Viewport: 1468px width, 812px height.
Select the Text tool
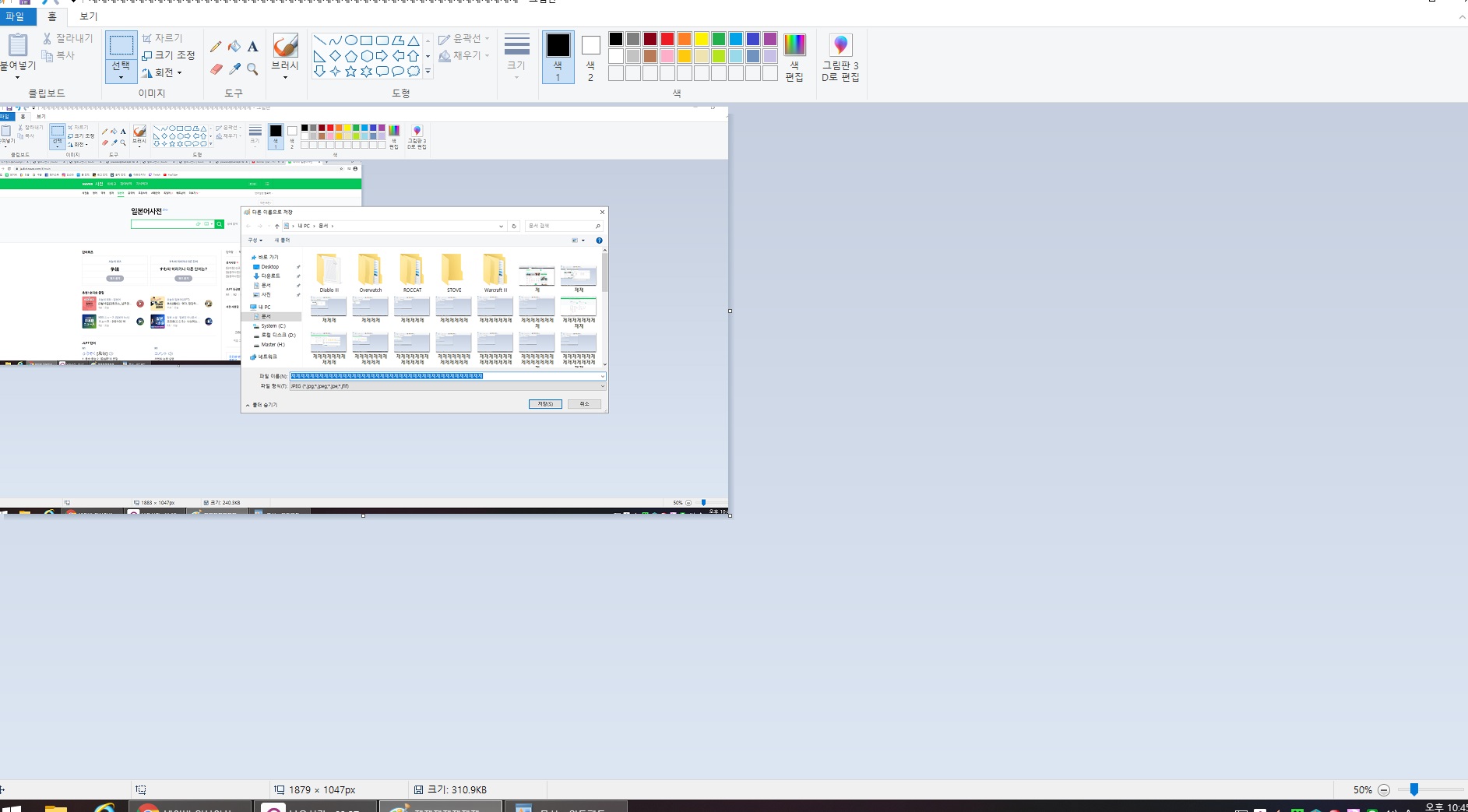tap(252, 47)
